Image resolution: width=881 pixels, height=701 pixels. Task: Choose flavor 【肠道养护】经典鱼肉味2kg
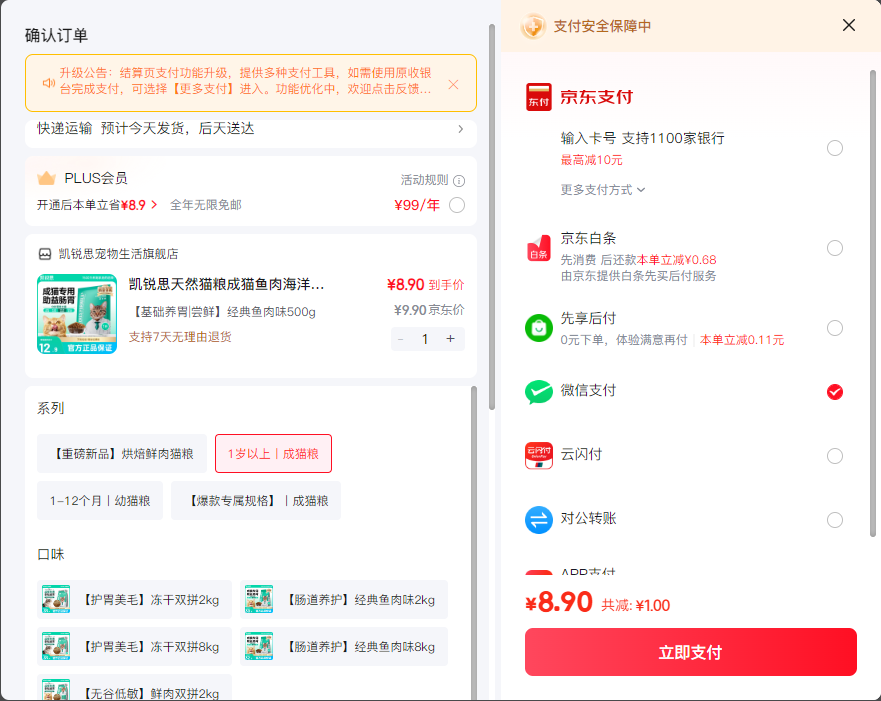point(344,599)
